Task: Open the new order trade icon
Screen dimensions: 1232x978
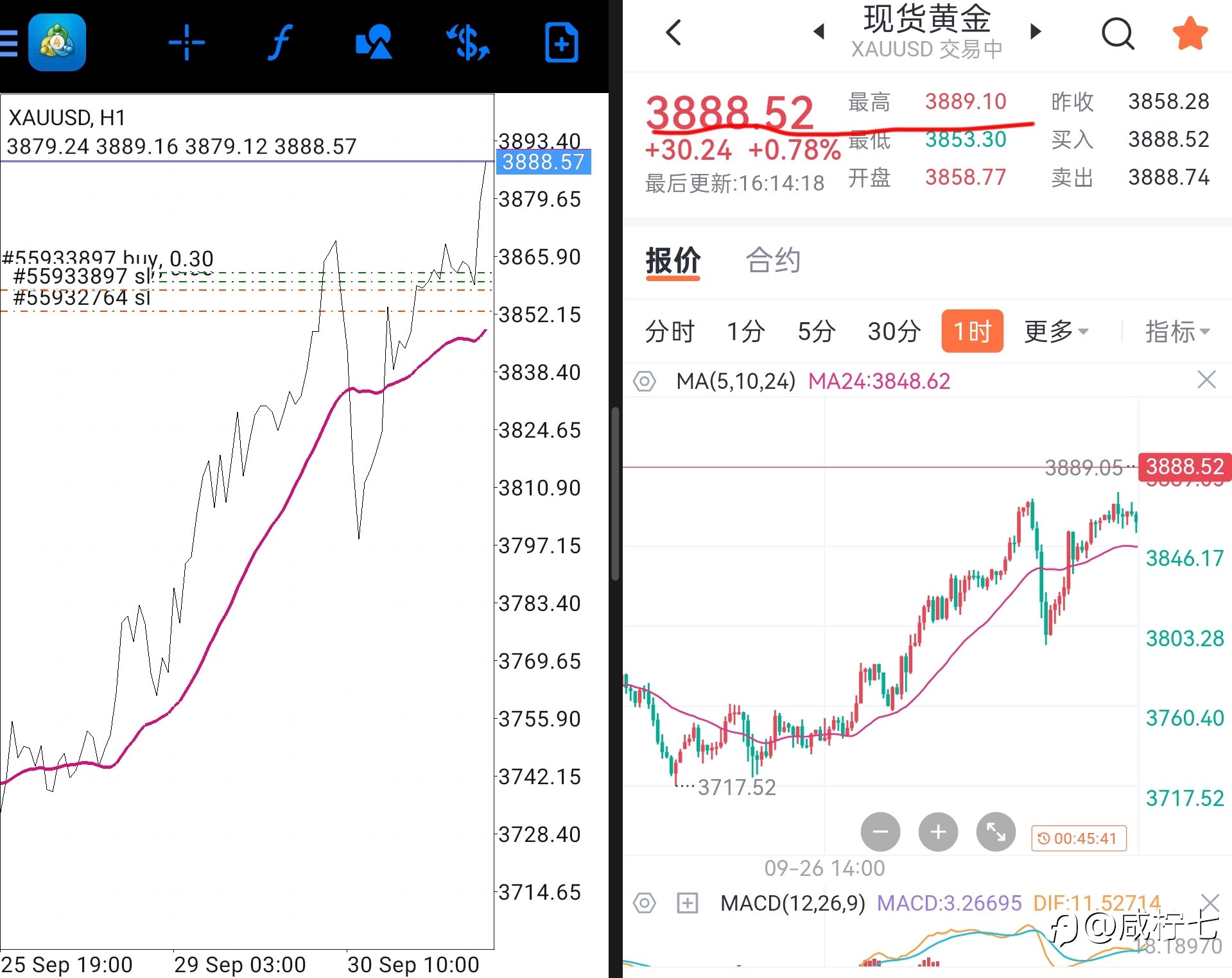Action: (561, 43)
